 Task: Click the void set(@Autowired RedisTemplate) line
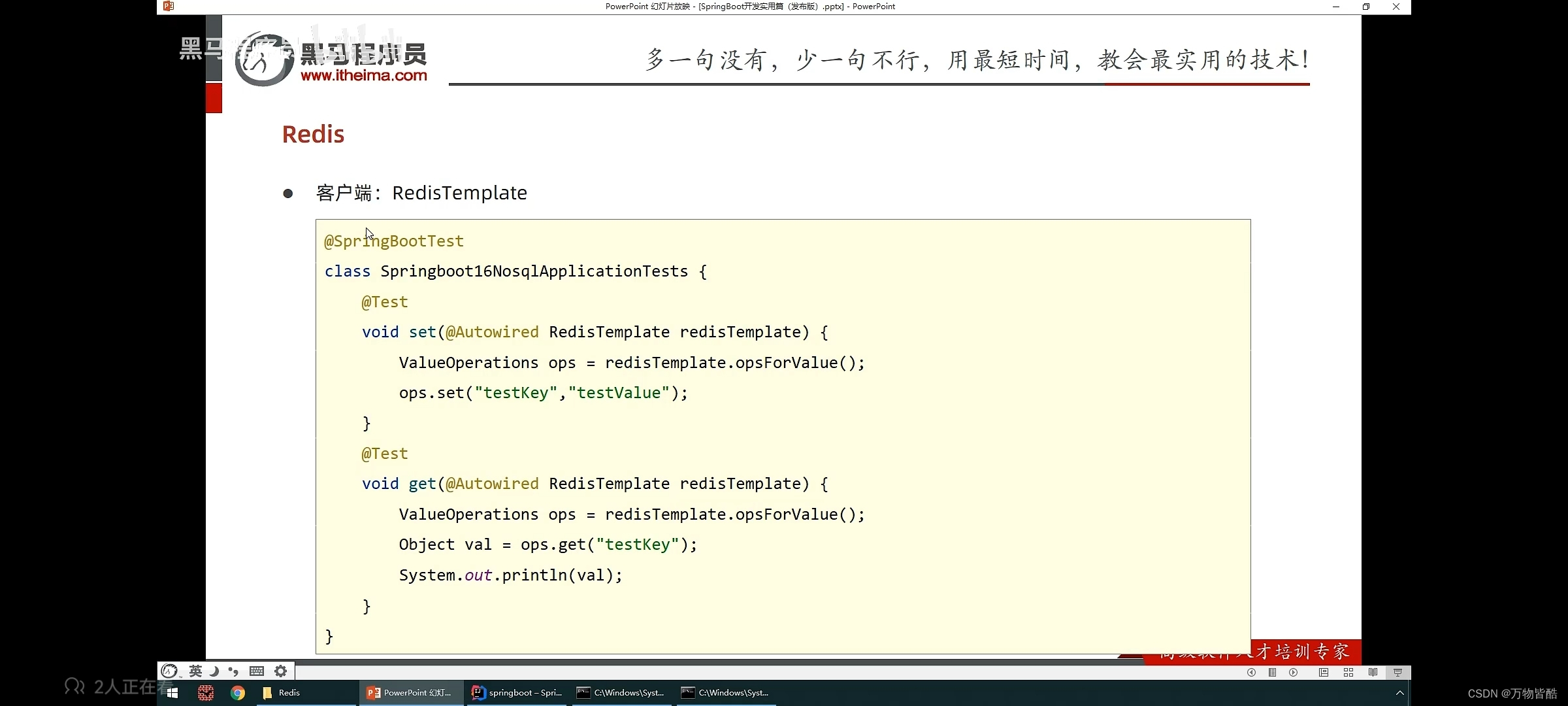(595, 332)
